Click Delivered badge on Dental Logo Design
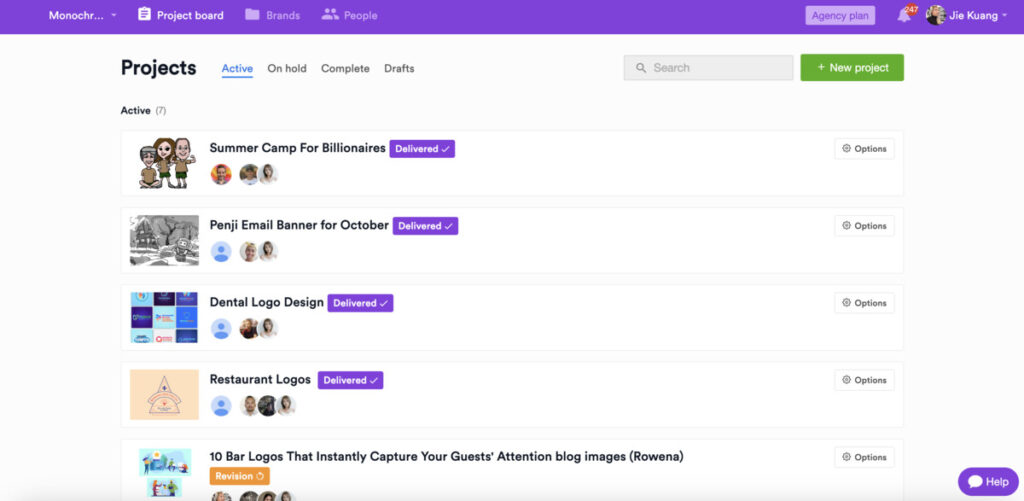 tap(360, 303)
